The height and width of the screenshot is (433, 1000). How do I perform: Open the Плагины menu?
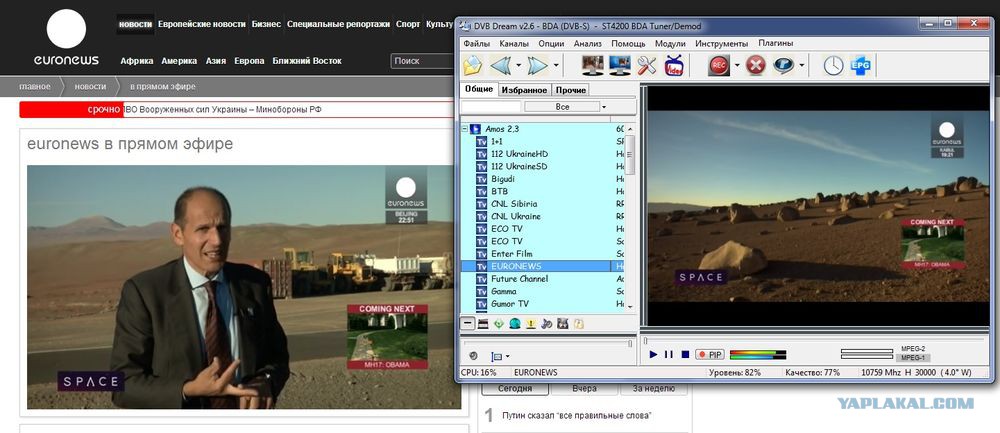(x=776, y=43)
